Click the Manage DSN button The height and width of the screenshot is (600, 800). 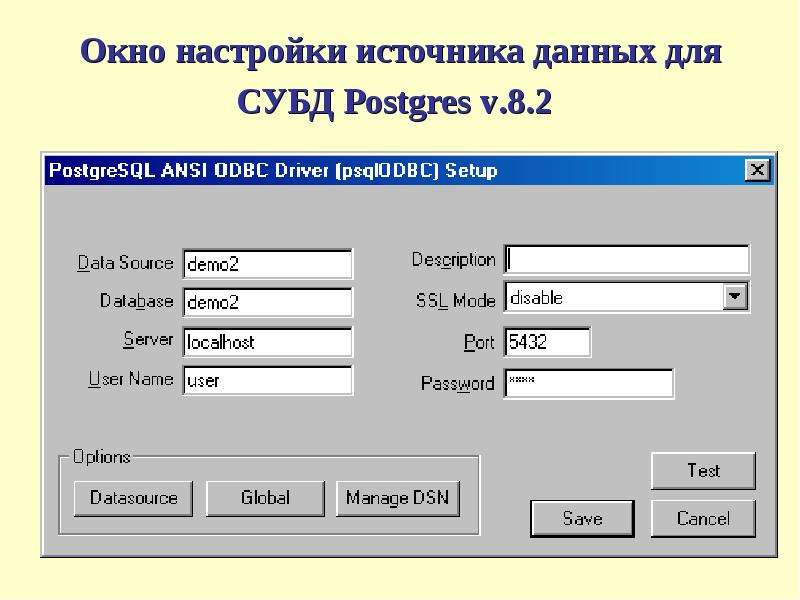tap(397, 498)
